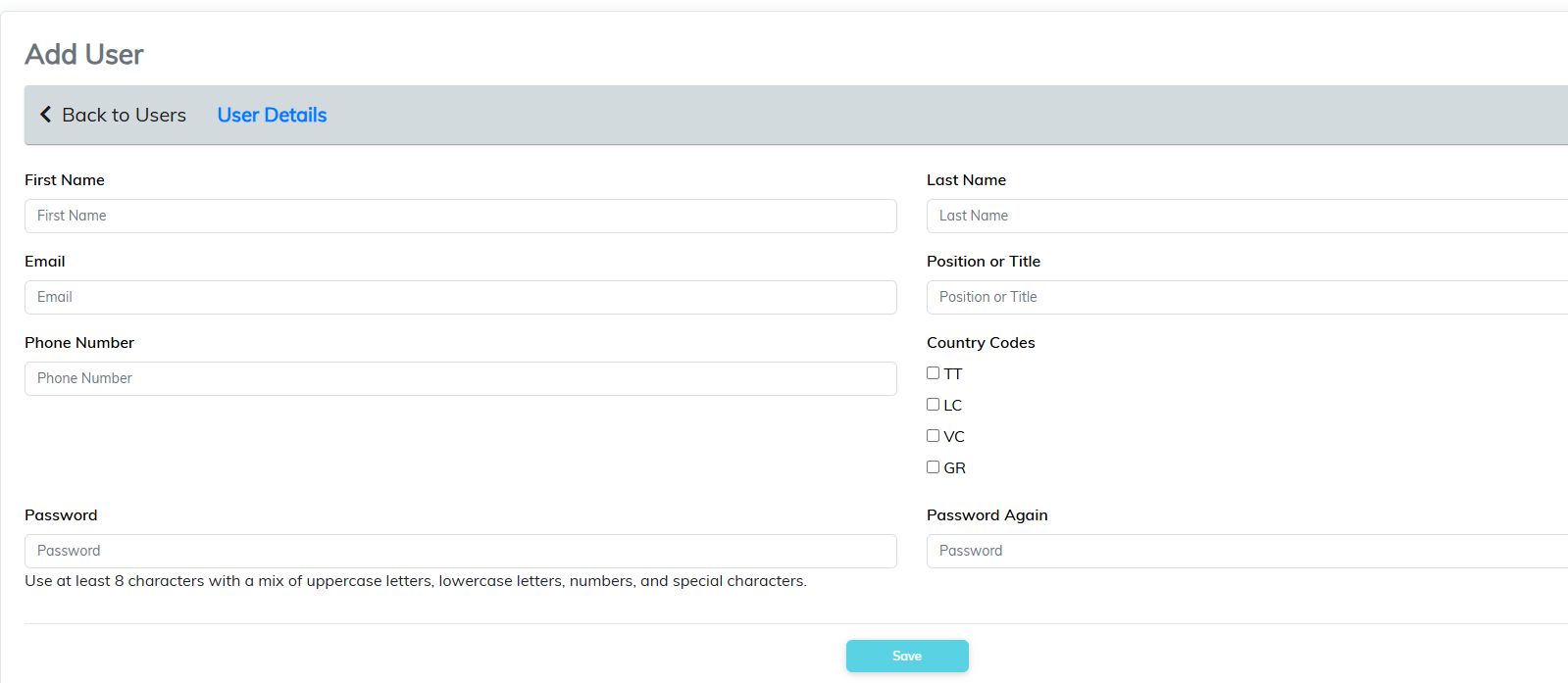Go back via the 'Back to Users' link text

coord(124,116)
